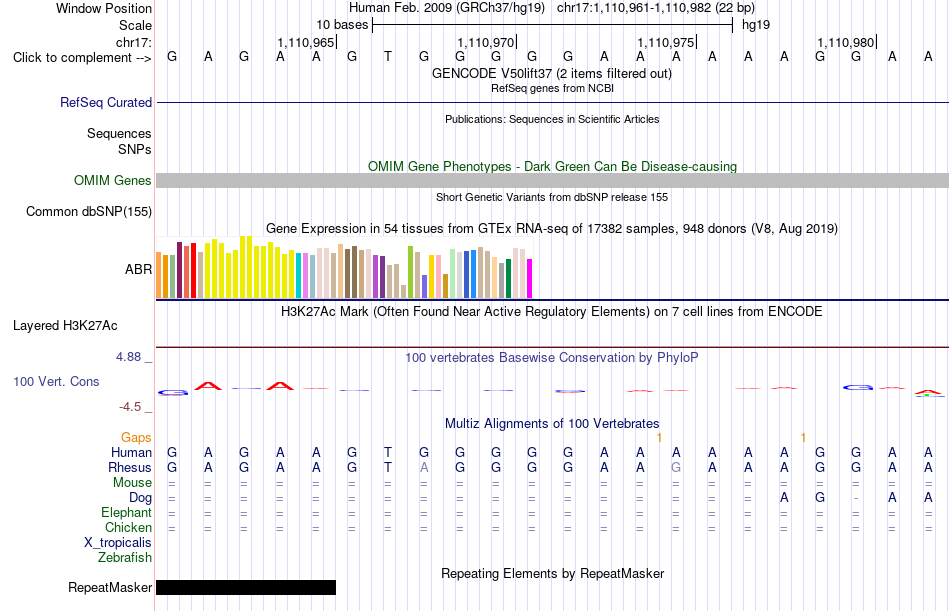Viewport: 950px width, 611px height.
Task: Click the 'chr17:' base position label
Action: (133, 42)
